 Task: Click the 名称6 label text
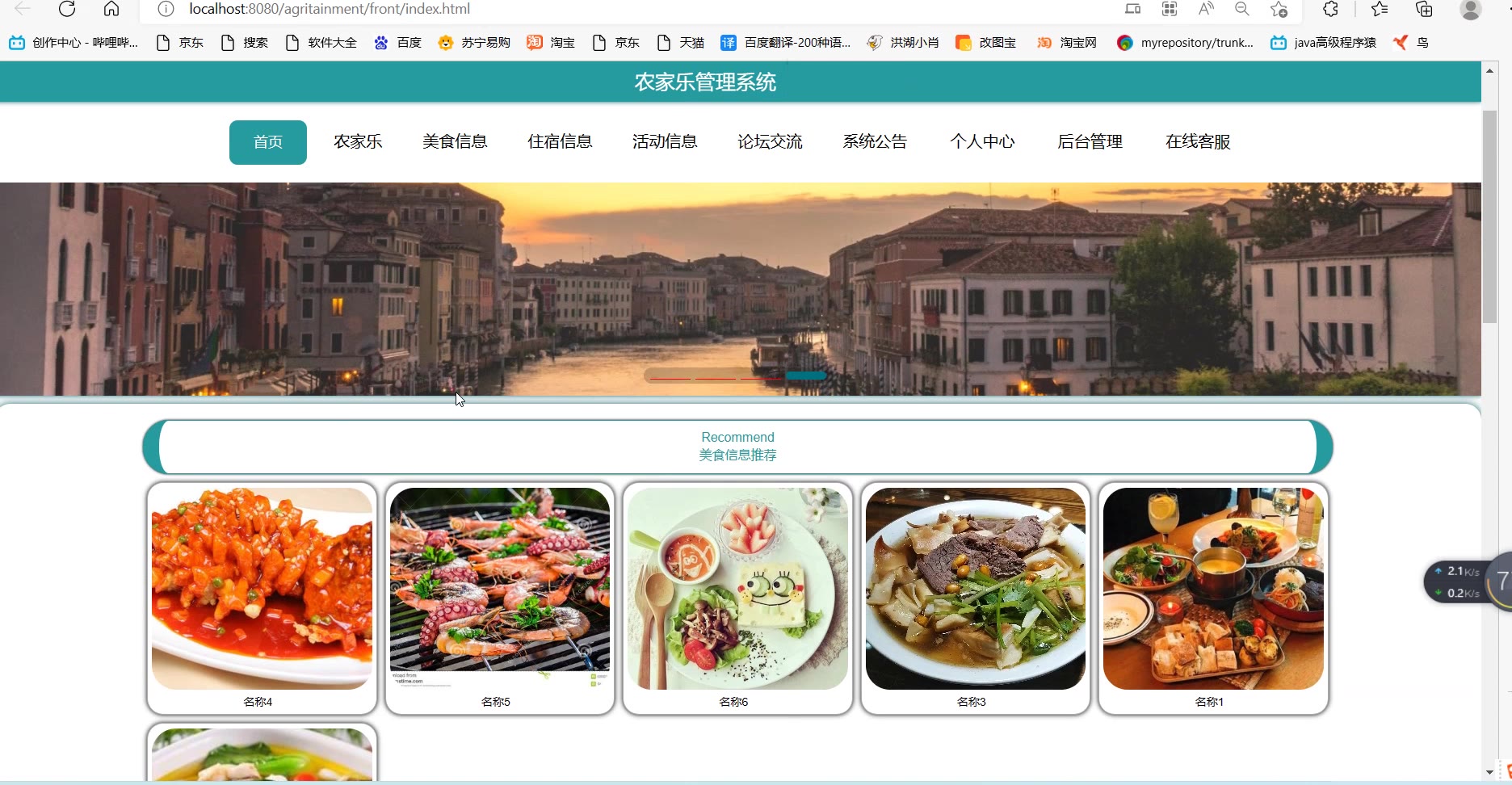click(x=733, y=702)
